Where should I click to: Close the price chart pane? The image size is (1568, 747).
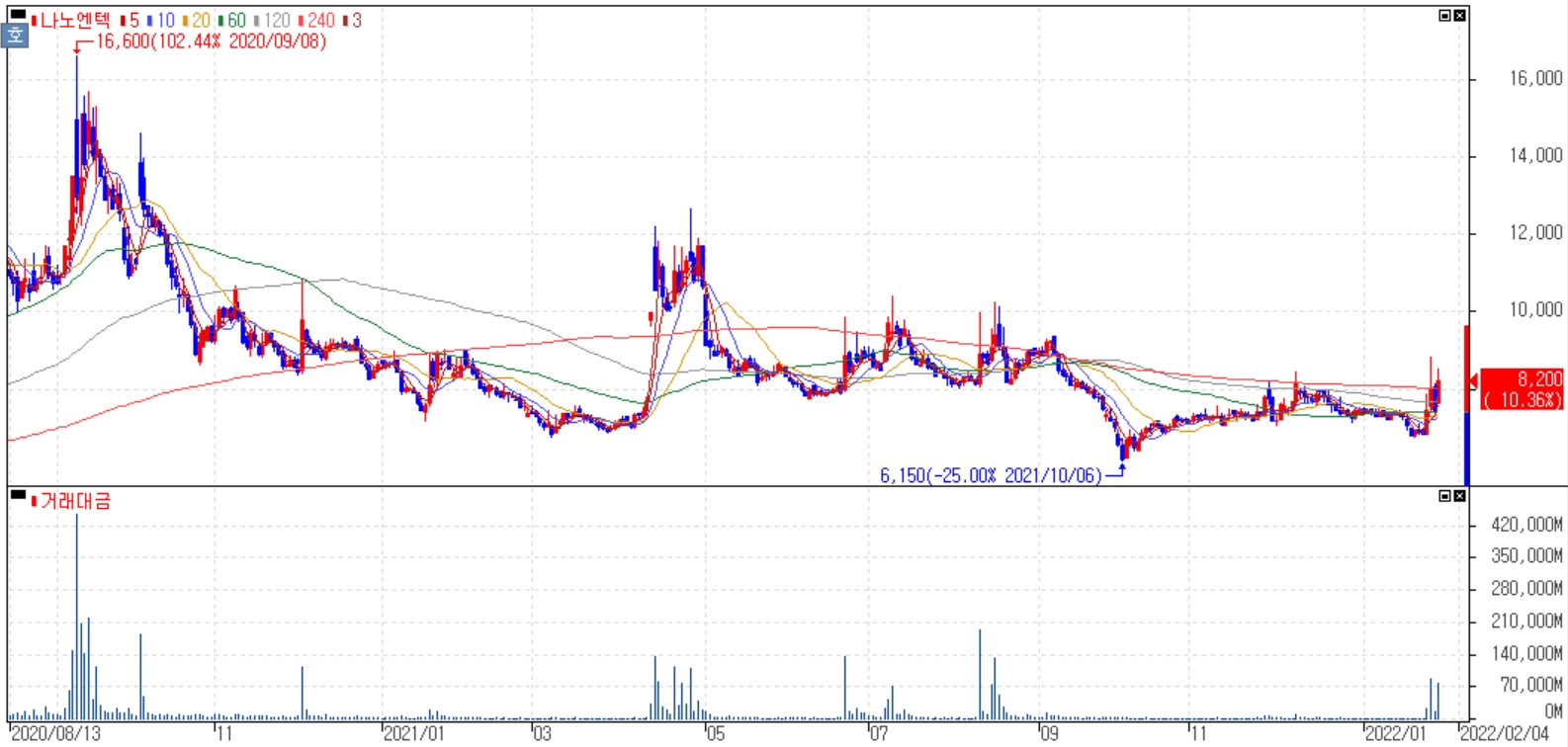tap(1459, 15)
